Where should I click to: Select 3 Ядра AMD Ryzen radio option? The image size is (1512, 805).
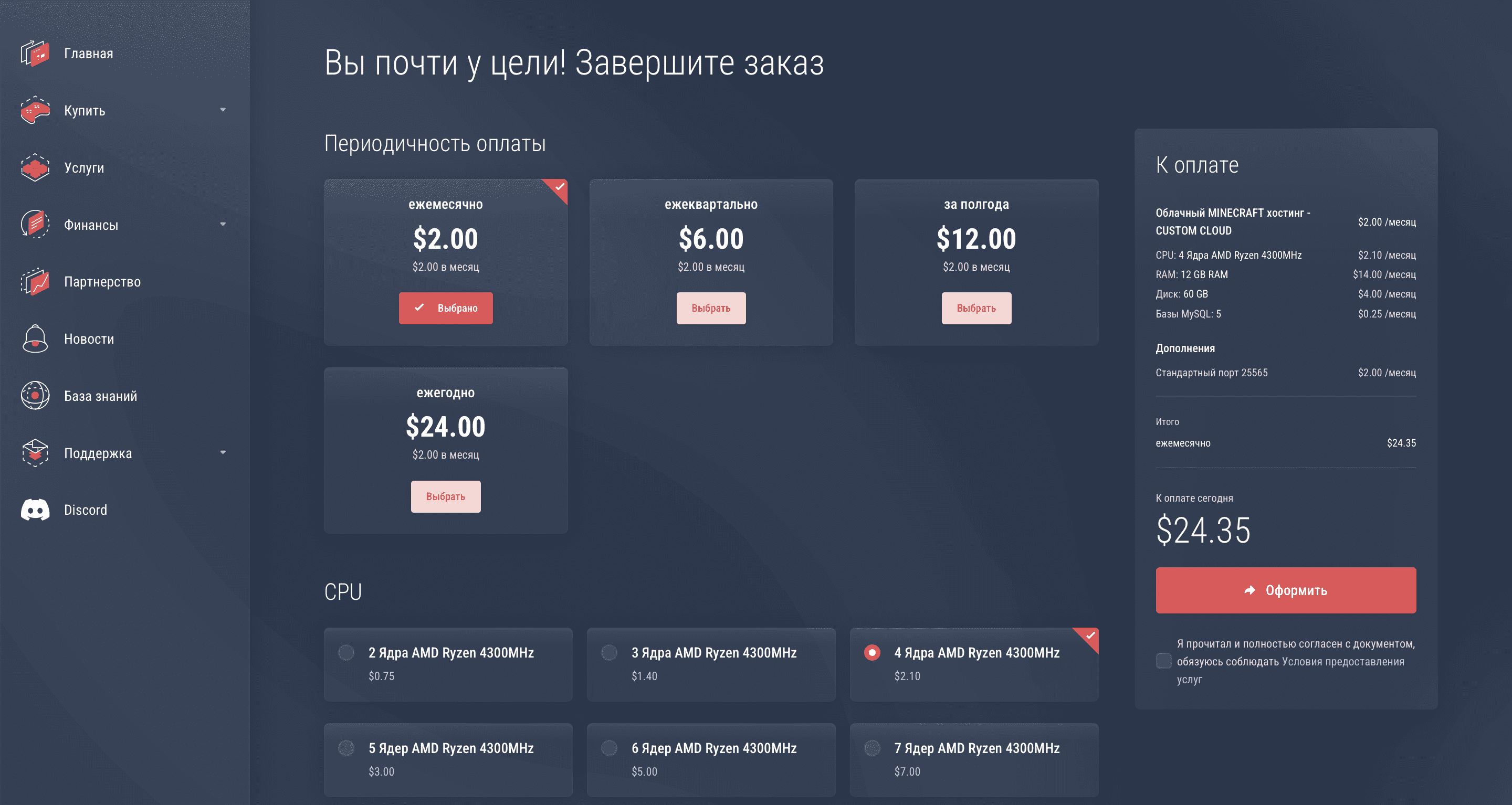pyautogui.click(x=609, y=652)
